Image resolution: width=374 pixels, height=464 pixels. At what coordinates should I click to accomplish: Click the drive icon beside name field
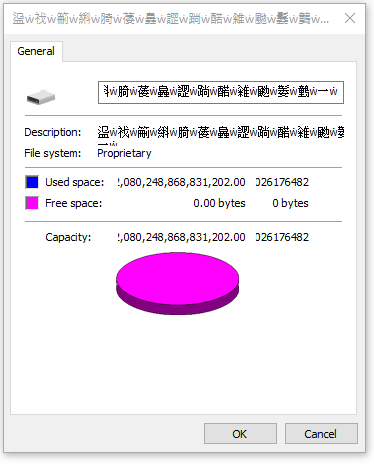[41, 97]
